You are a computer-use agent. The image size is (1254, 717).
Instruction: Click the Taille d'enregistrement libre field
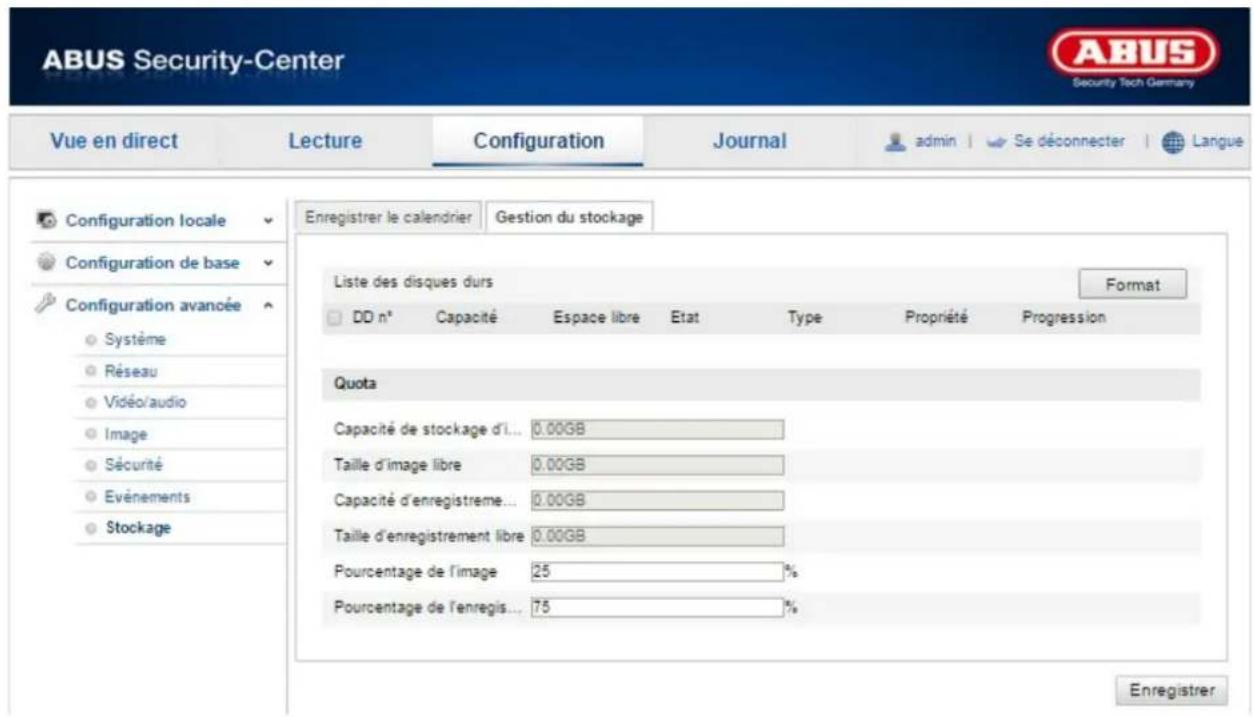(656, 536)
